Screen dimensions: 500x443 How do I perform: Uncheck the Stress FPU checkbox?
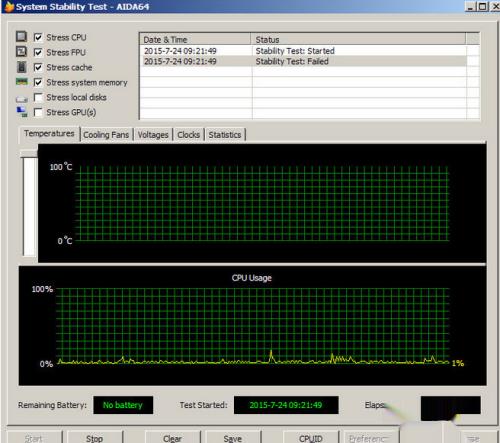[x=38, y=52]
